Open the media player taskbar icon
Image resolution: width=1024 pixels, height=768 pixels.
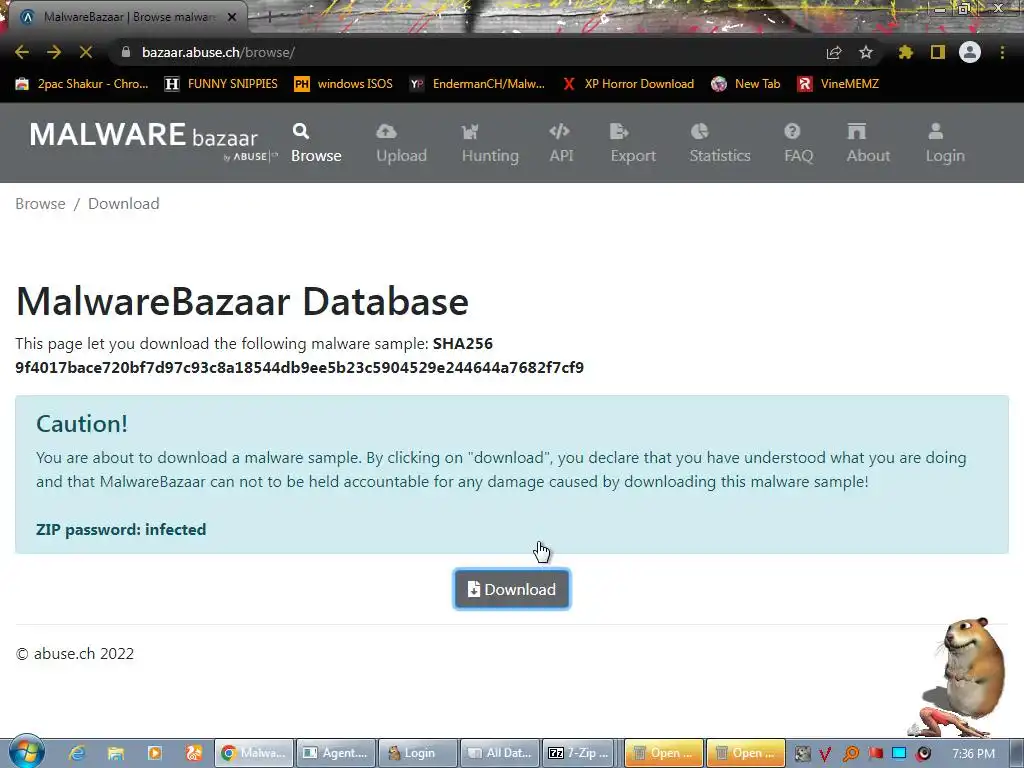pyautogui.click(x=155, y=753)
